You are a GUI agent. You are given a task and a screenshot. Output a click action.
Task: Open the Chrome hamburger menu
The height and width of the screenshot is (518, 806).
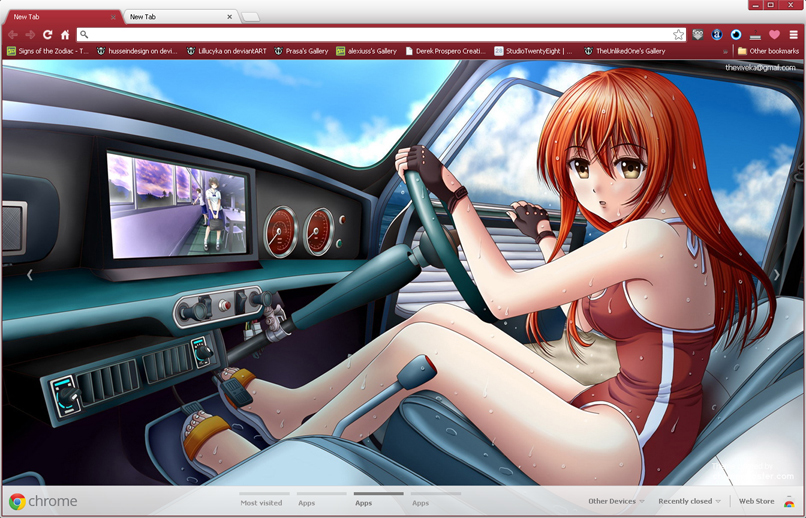click(x=794, y=34)
